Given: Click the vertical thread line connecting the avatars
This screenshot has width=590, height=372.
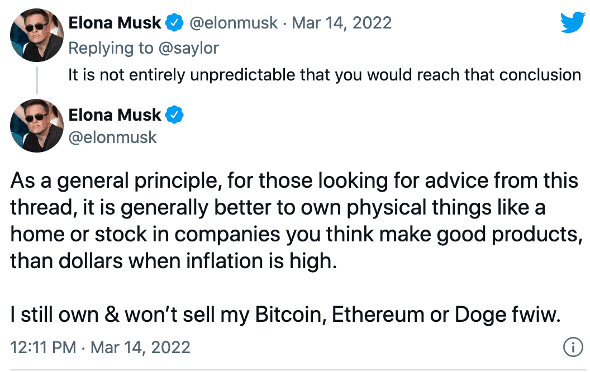Looking at the screenshot, I should 37,80.
